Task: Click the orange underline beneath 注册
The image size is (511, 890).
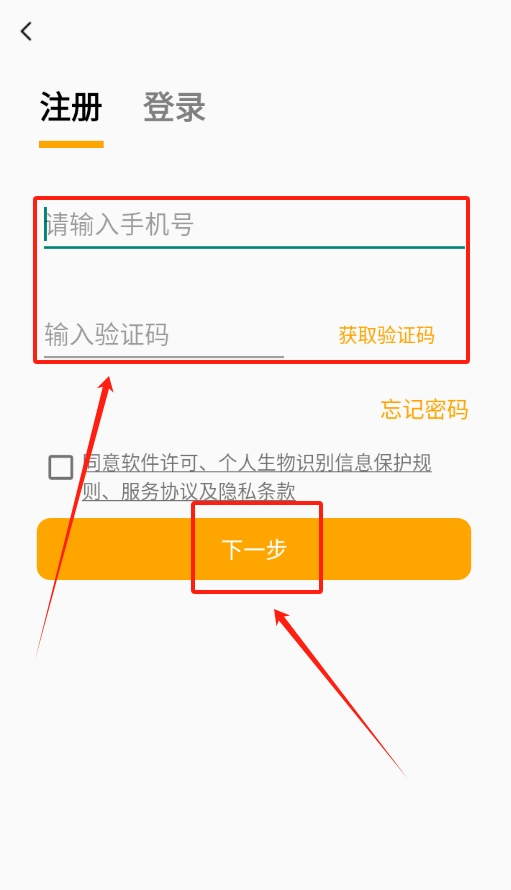Action: [x=71, y=145]
